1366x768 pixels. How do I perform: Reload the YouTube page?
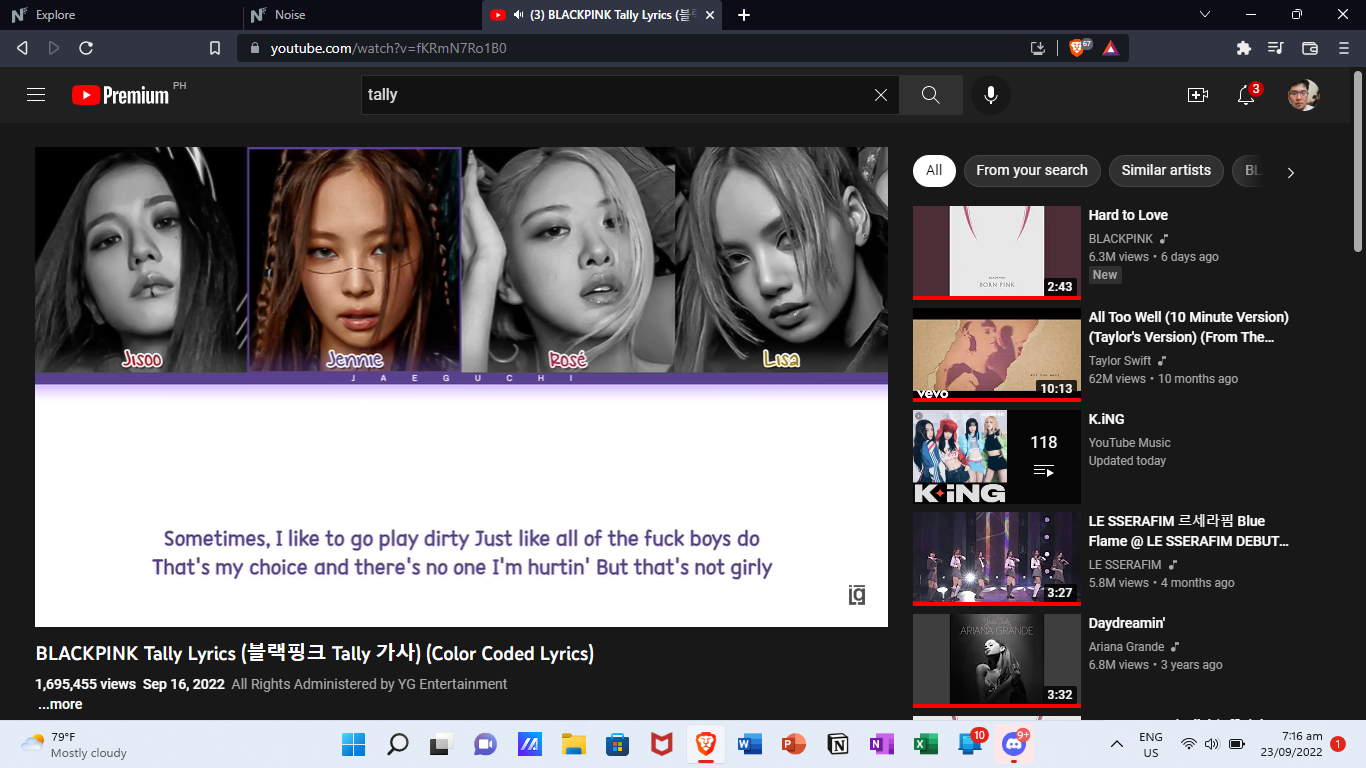[x=86, y=48]
